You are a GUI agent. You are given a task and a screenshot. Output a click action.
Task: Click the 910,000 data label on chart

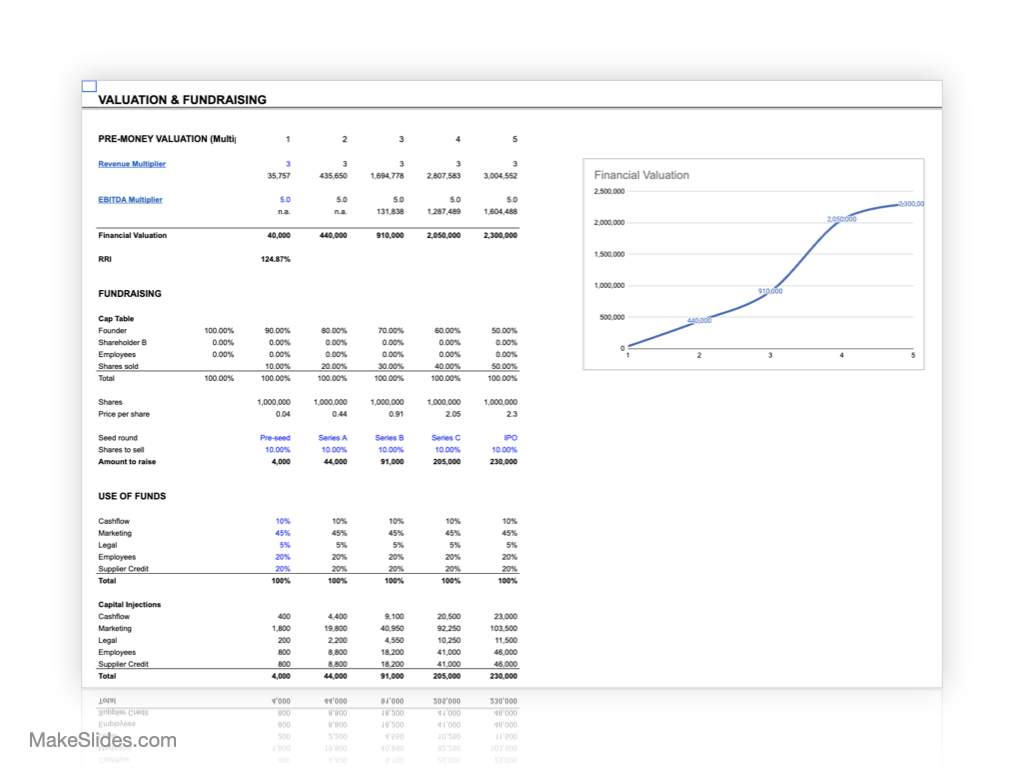(x=770, y=291)
